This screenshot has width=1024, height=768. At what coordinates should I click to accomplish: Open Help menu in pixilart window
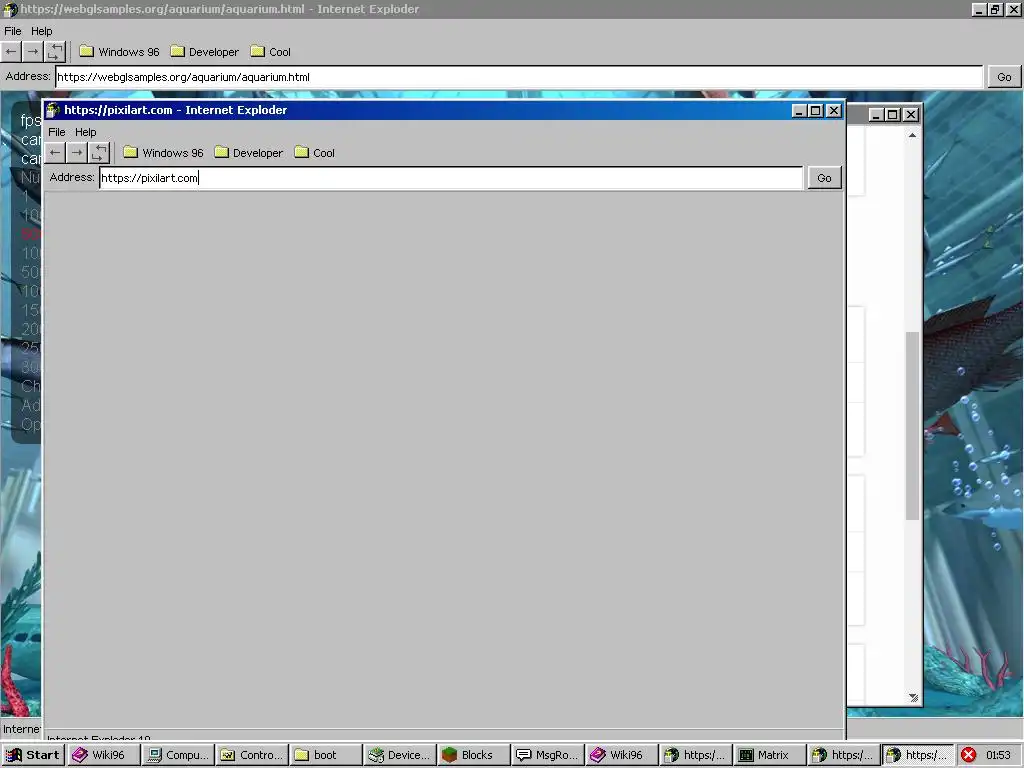coord(86,132)
